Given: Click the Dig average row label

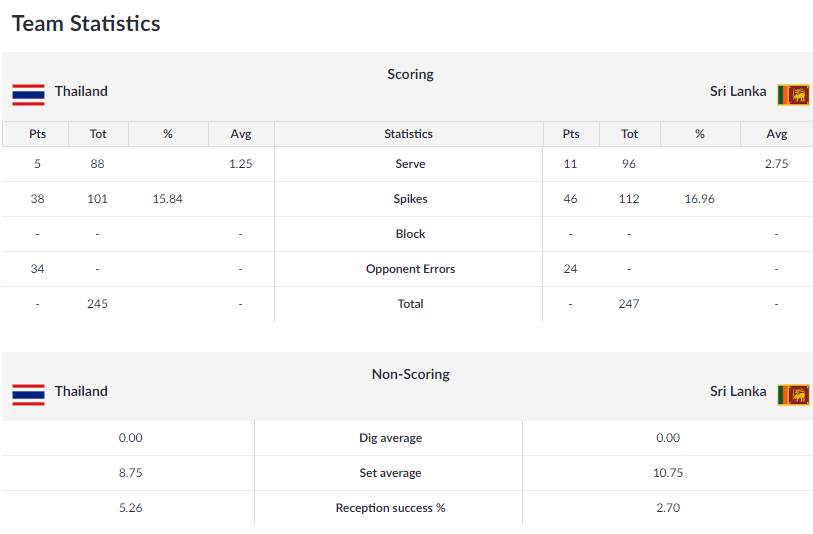Looking at the screenshot, I should 390,438.
